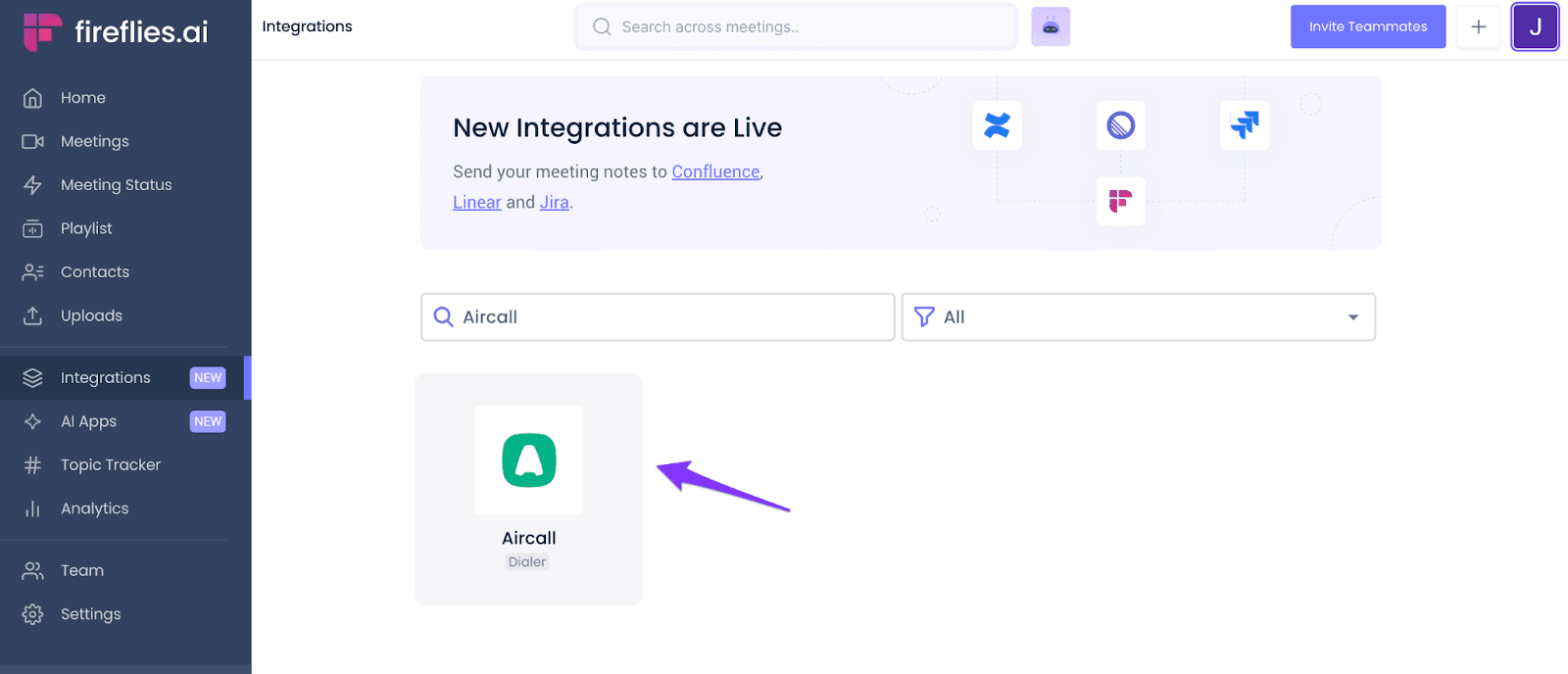1568x674 pixels.
Task: Open the J user avatar
Action: click(1535, 26)
